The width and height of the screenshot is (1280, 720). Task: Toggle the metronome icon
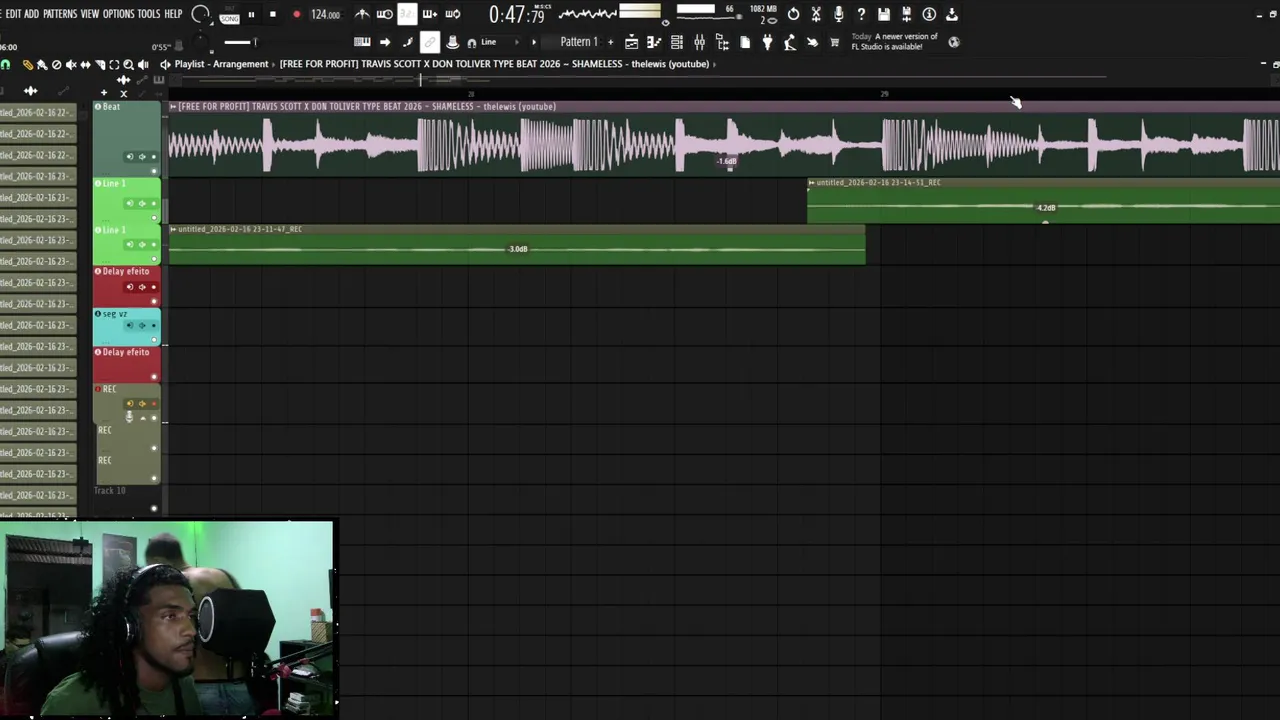(x=362, y=14)
